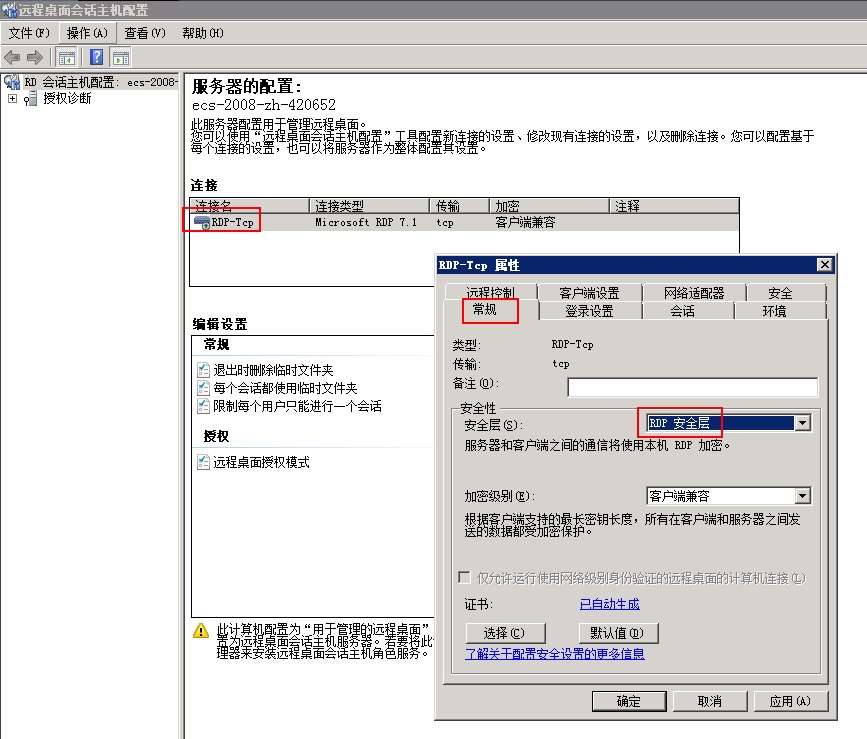The image size is (867, 739).
Task: Click the back arrow toolbar icon
Action: [13, 57]
